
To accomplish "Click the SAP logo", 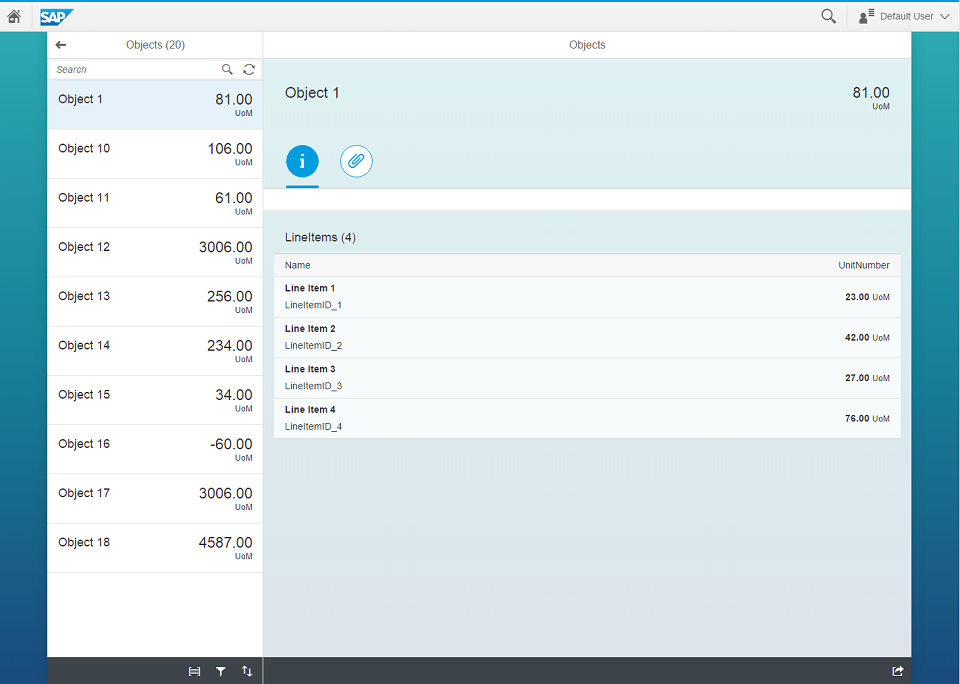I will click(x=56, y=16).
